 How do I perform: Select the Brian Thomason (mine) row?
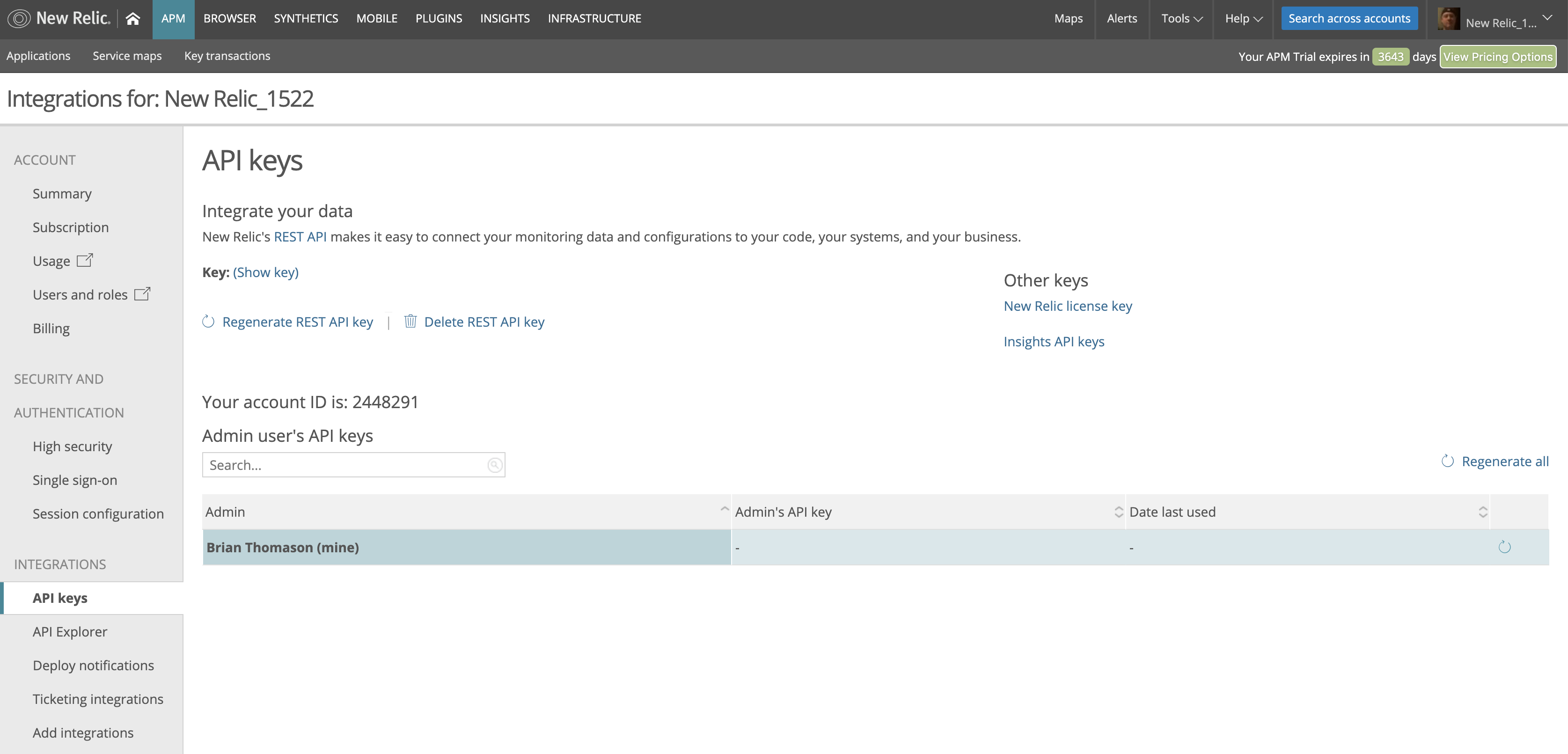pos(875,547)
